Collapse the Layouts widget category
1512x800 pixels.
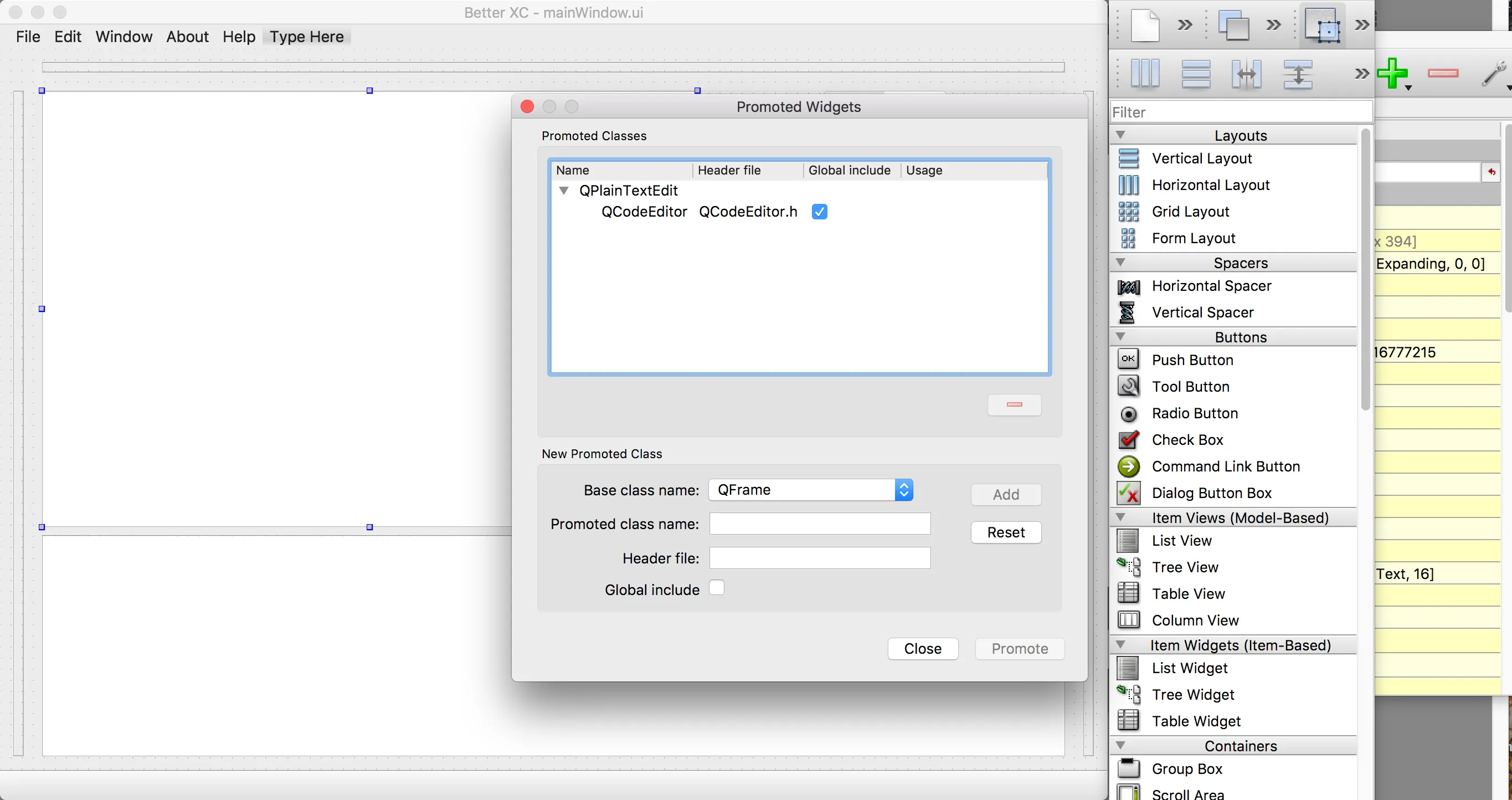[x=1120, y=135]
